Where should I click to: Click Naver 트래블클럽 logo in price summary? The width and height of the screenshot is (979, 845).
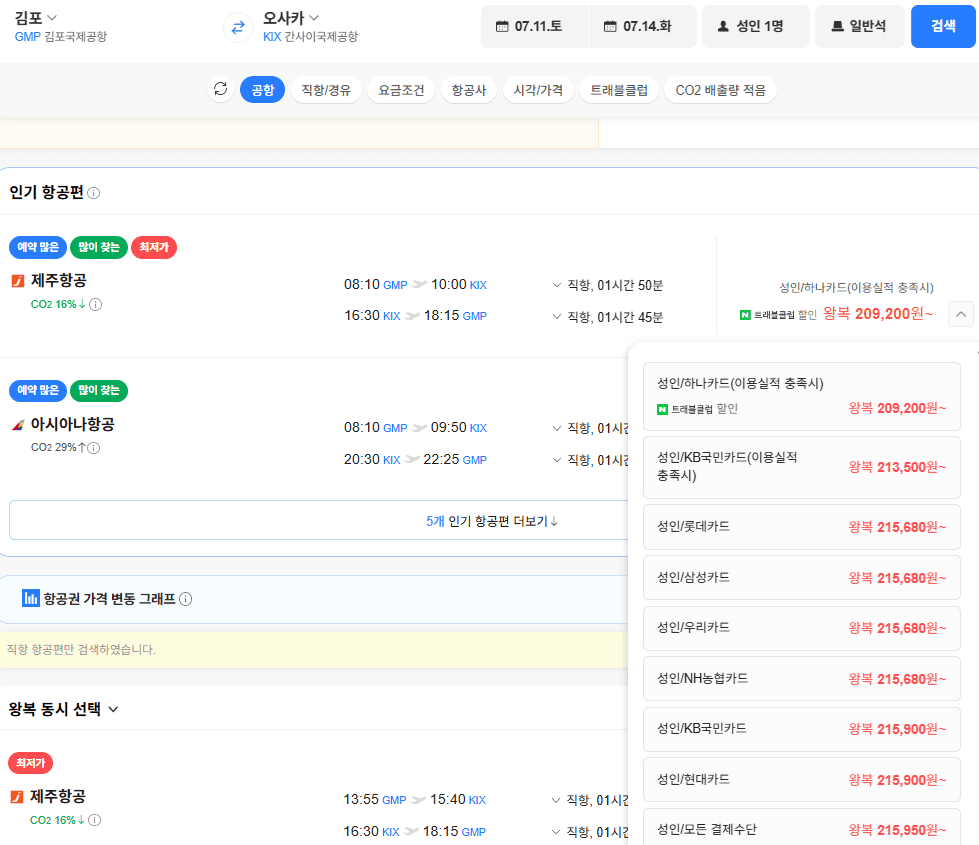(x=745, y=315)
